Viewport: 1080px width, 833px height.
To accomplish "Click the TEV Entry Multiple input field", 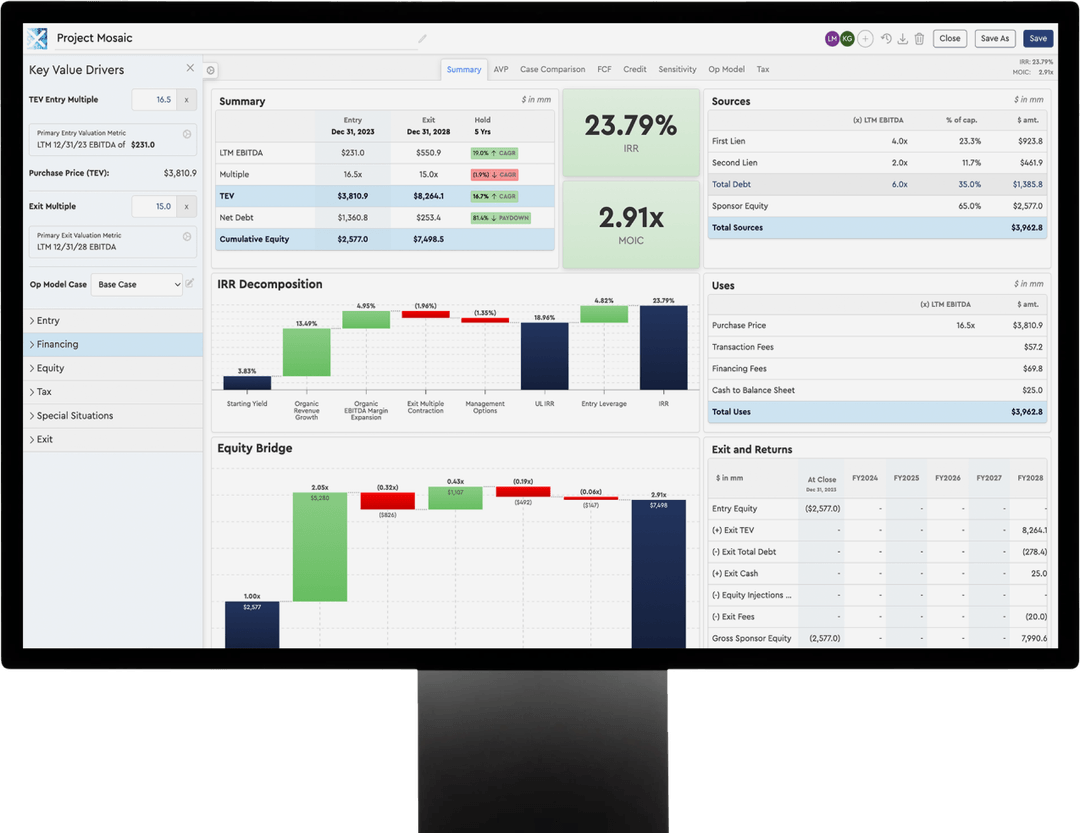I will 155,100.
